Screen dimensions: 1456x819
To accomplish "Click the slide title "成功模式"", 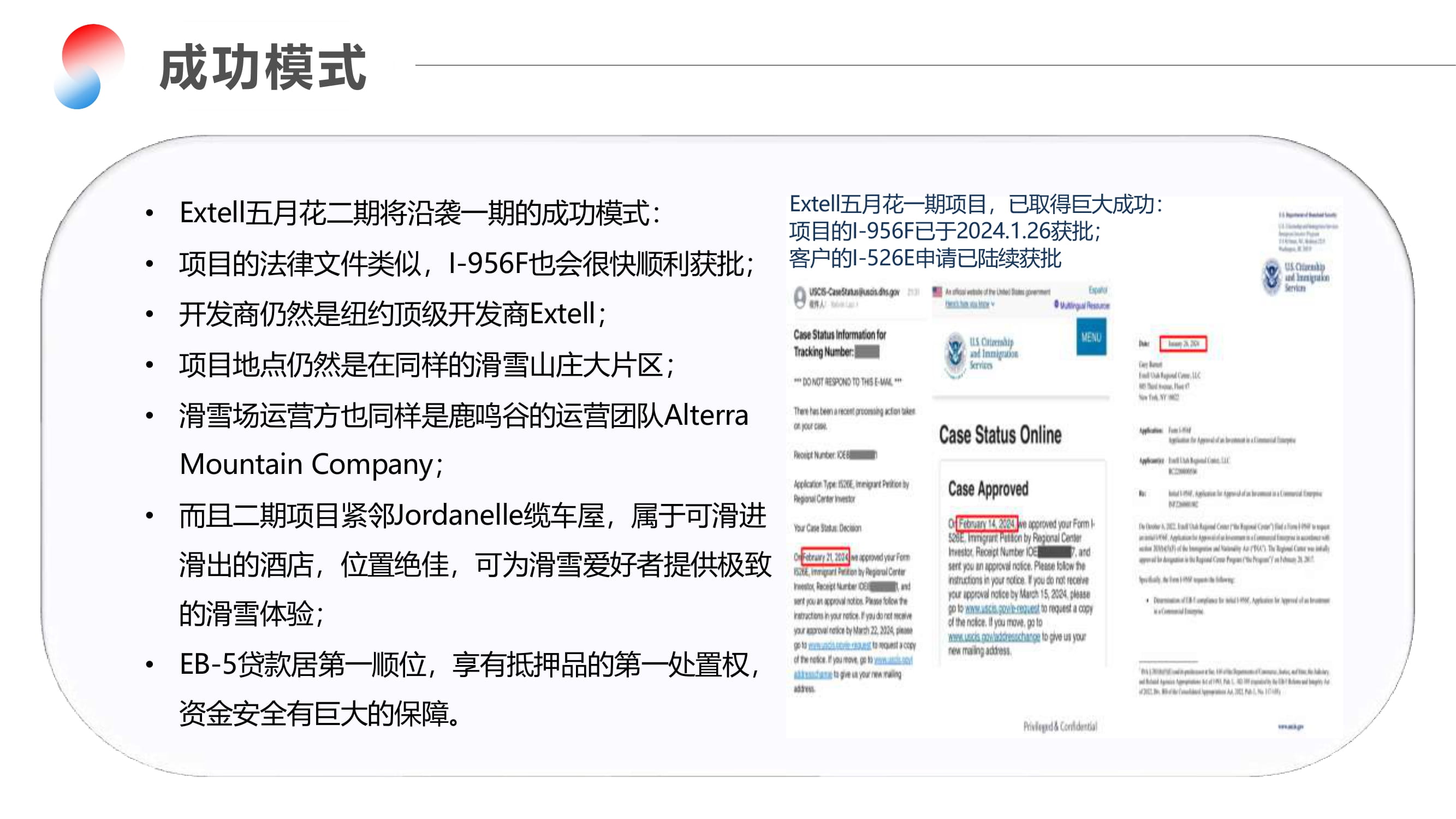I will tap(263, 67).
